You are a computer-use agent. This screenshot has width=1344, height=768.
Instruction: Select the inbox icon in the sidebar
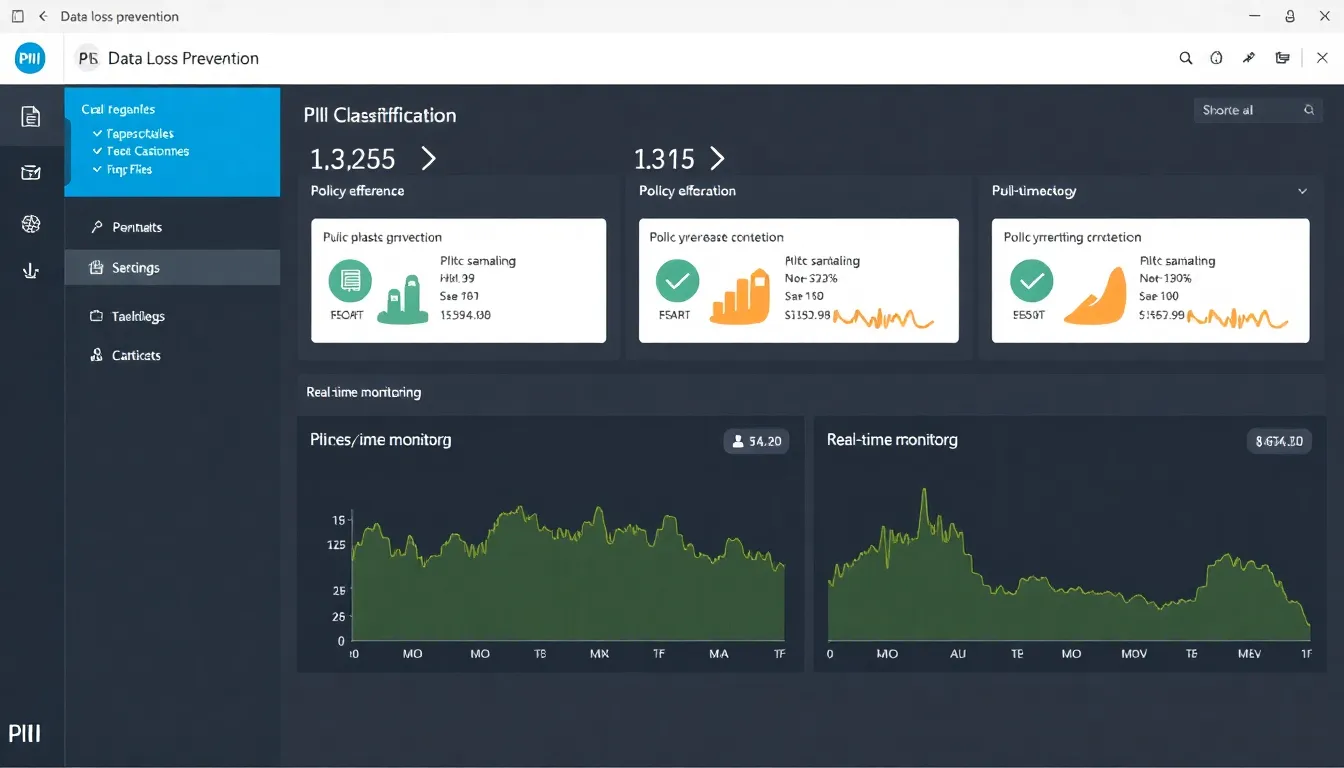tap(30, 171)
